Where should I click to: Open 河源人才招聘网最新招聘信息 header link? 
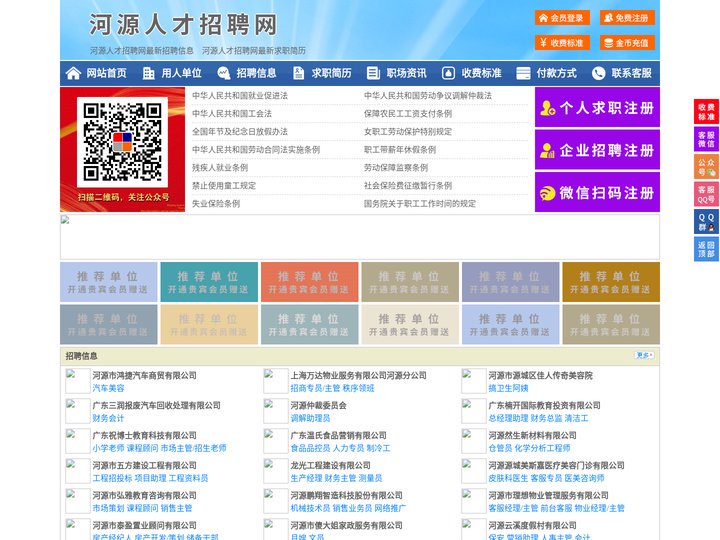pyautogui.click(x=141, y=51)
